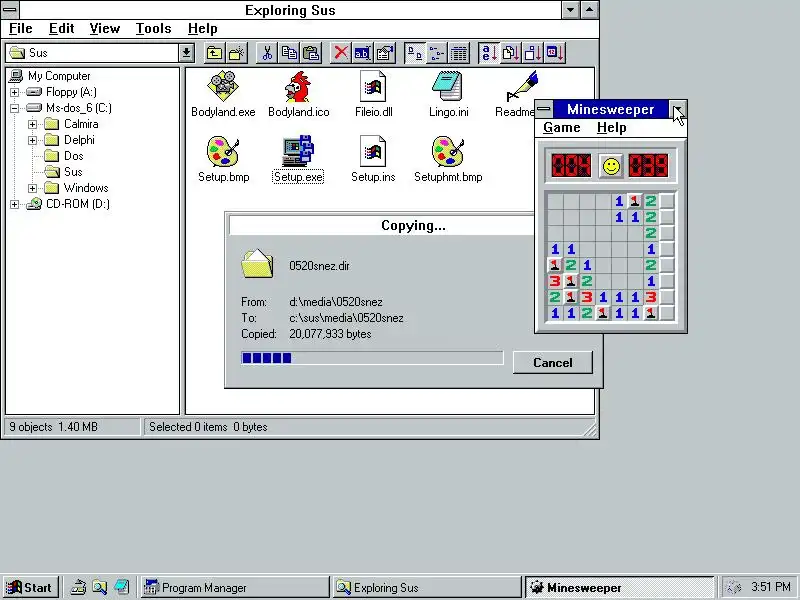Image resolution: width=800 pixels, height=600 pixels.
Task: Open the Game menu in Minesweeper
Action: click(x=562, y=128)
